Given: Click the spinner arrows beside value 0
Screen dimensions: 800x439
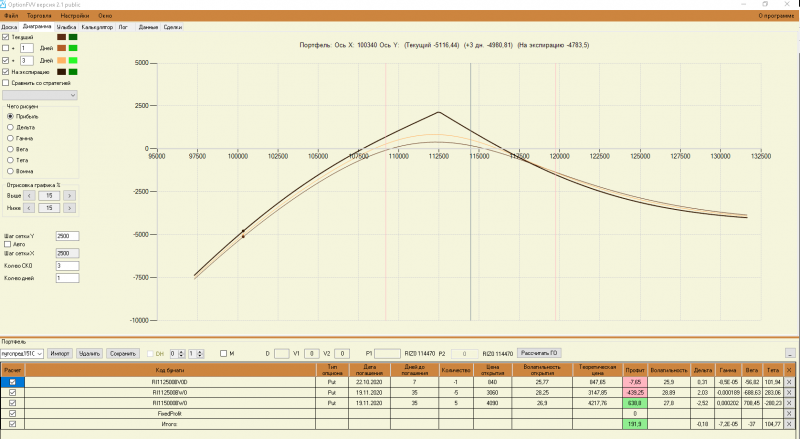Looking at the screenshot, I should [181, 353].
